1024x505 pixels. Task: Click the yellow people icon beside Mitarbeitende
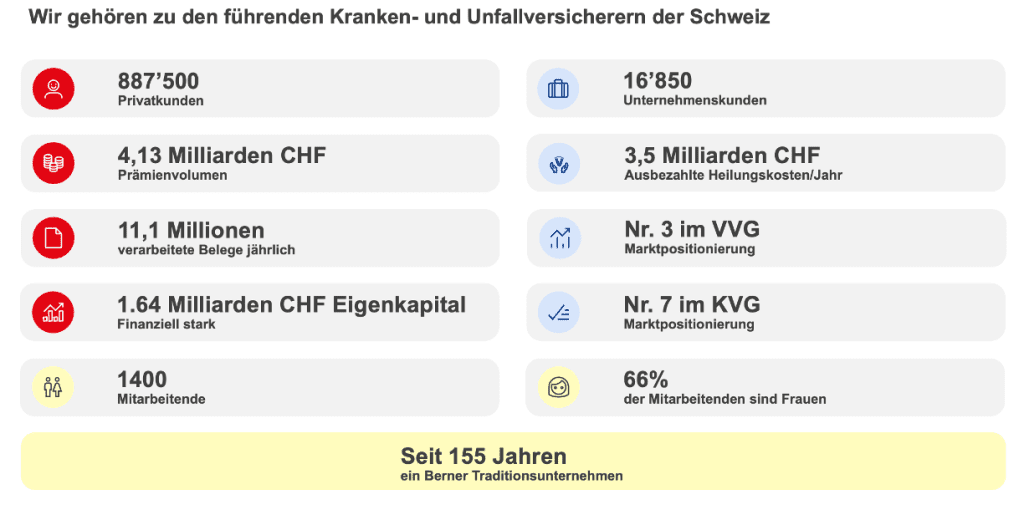(53, 387)
